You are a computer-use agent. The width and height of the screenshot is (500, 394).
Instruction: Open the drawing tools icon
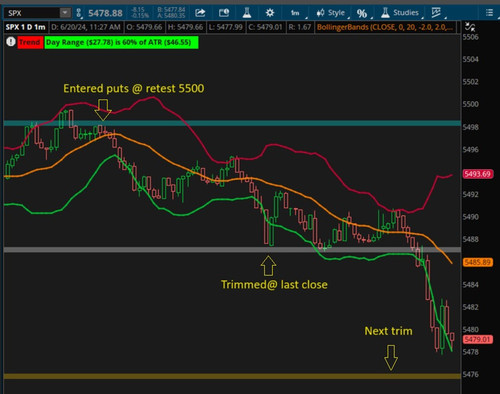pyautogui.click(x=437, y=13)
